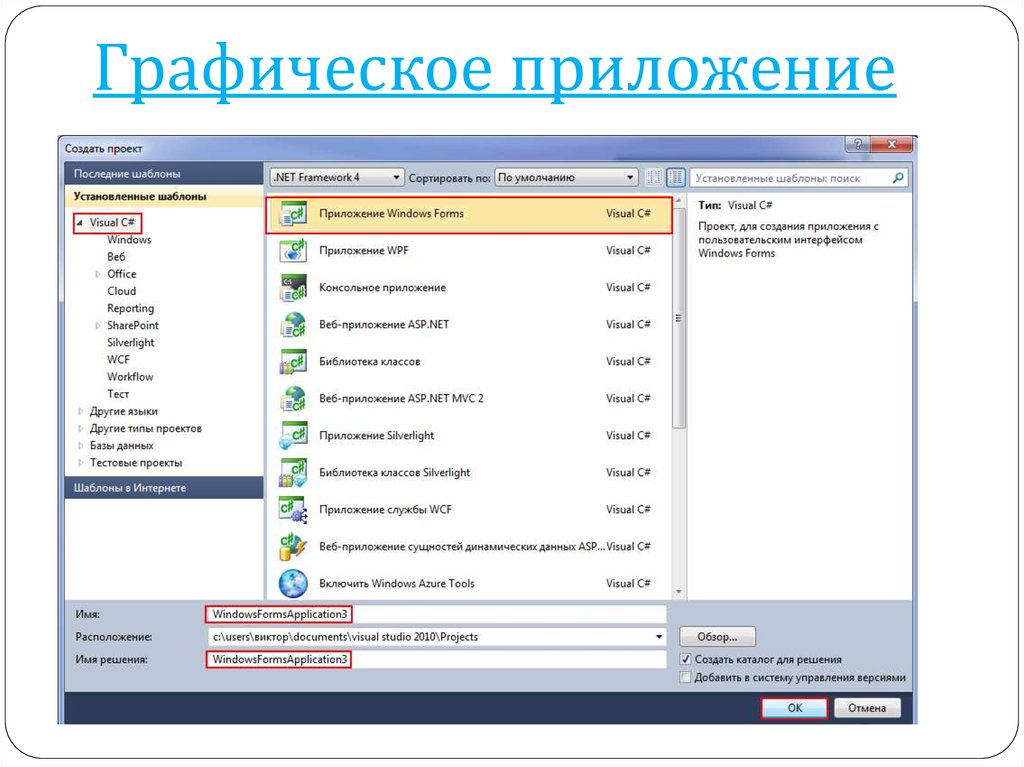Viewport: 1024px width, 767px height.
Task: Click the Windows Azure Tools globe icon
Action: [293, 583]
